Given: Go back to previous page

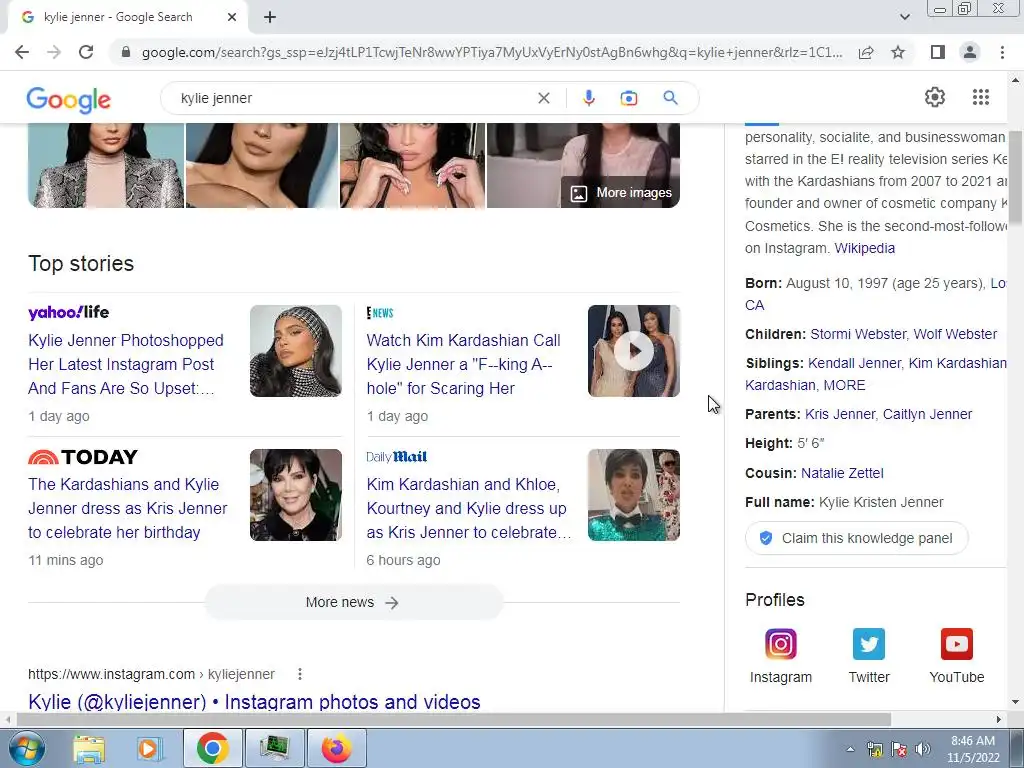Looking at the screenshot, I should point(22,52).
